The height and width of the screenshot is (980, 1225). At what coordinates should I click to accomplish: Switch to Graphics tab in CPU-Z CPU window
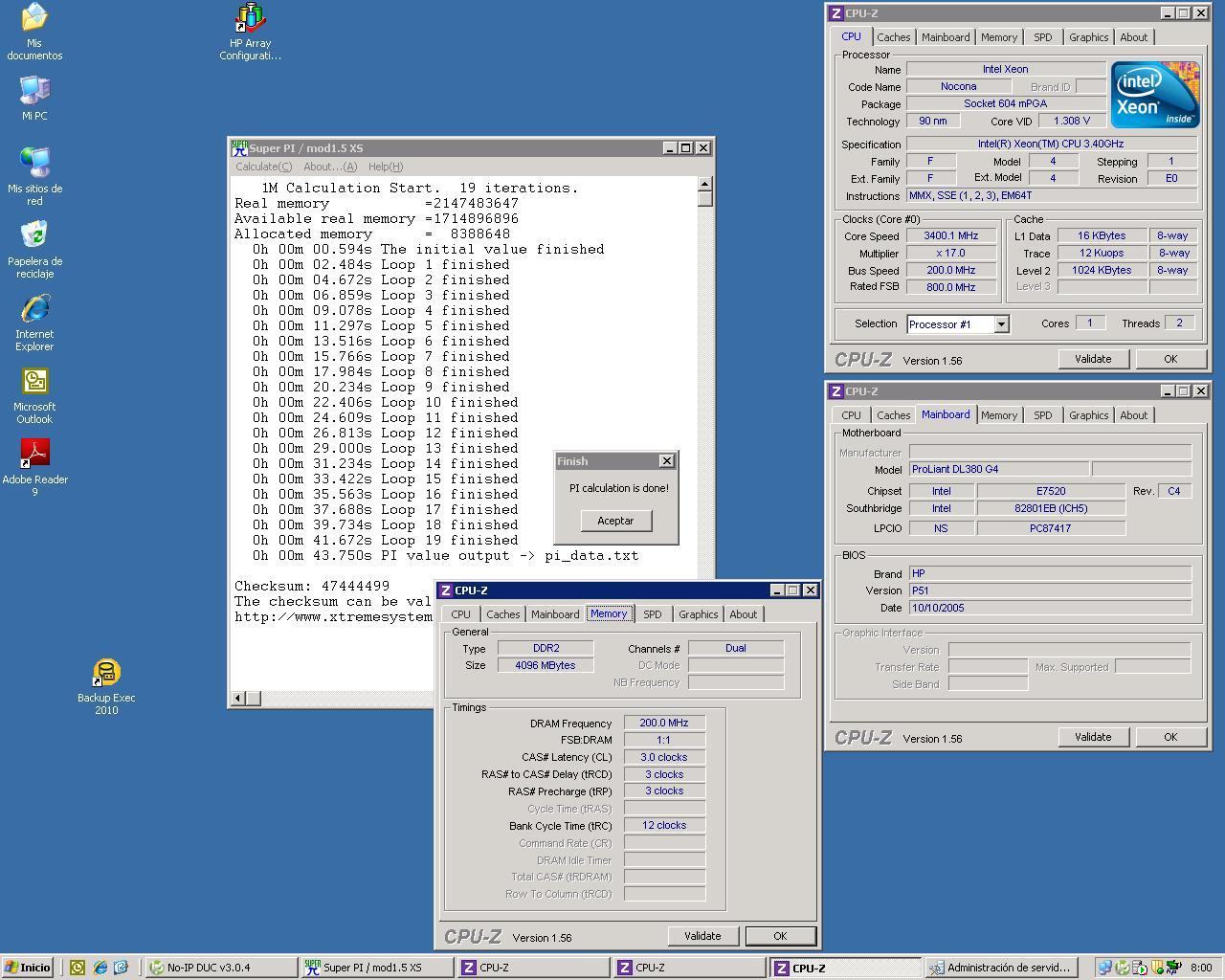click(1089, 37)
